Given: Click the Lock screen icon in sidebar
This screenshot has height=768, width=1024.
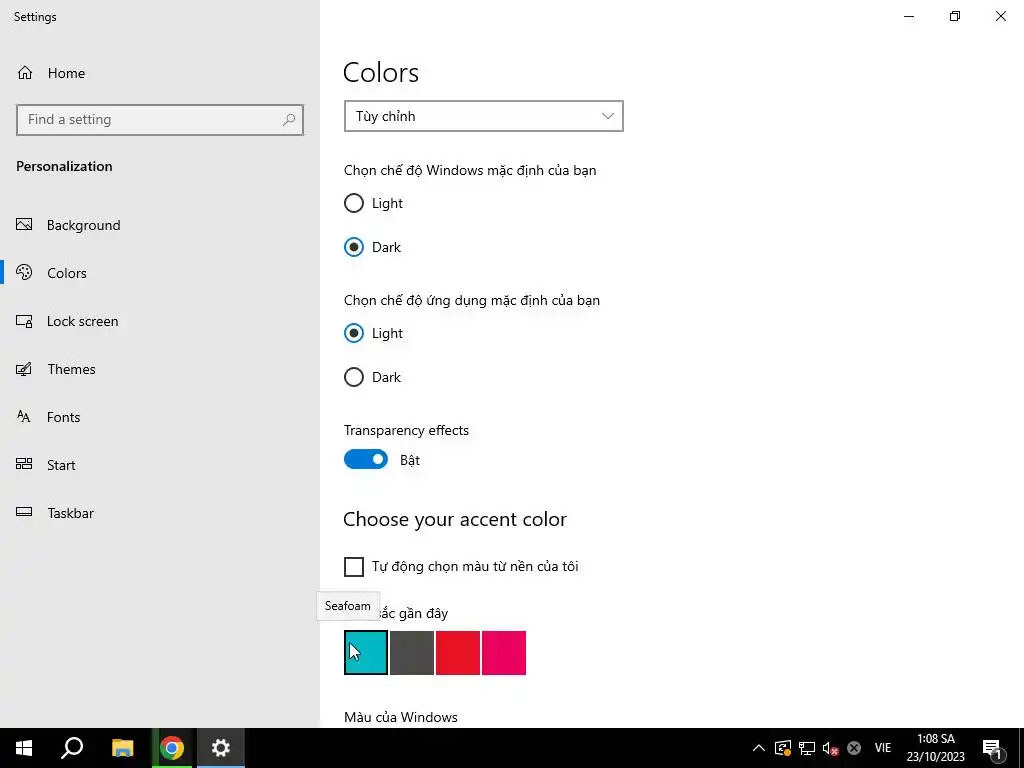Looking at the screenshot, I should 24,321.
